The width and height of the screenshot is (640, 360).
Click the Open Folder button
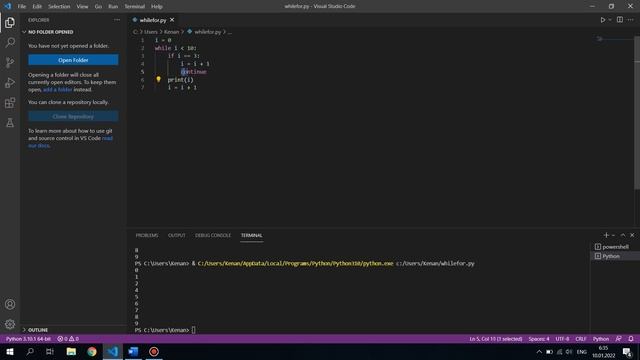coord(73,60)
